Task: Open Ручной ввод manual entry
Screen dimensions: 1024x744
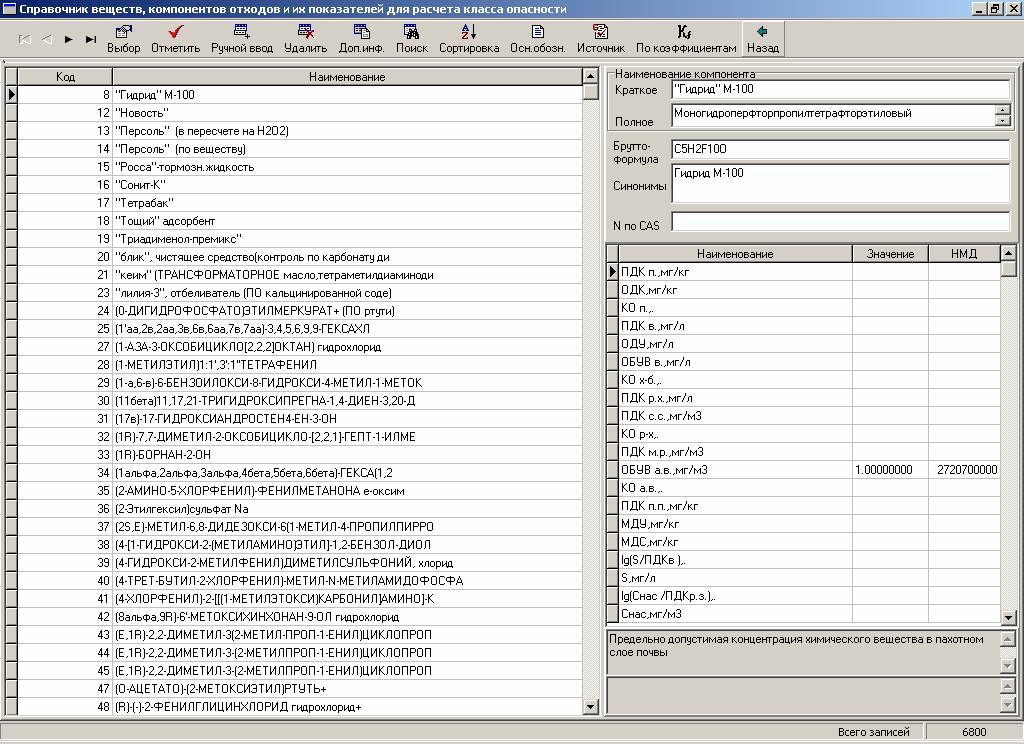Action: click(241, 33)
